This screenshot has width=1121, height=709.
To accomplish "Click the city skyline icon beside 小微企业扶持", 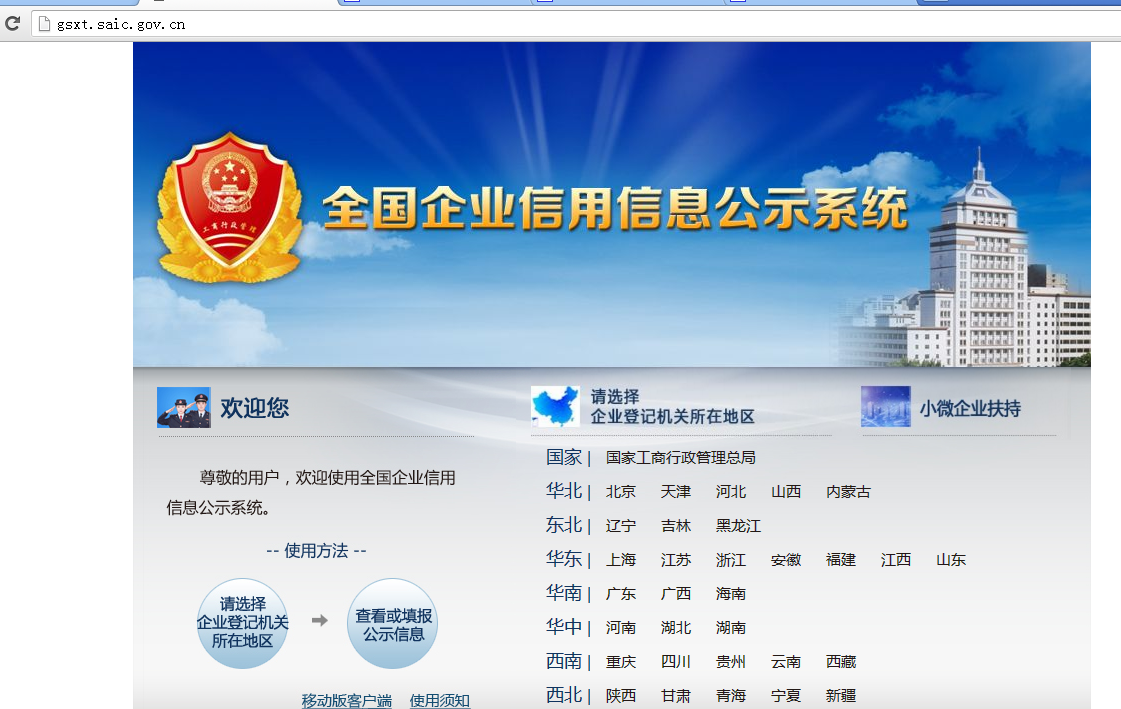I will [x=884, y=406].
